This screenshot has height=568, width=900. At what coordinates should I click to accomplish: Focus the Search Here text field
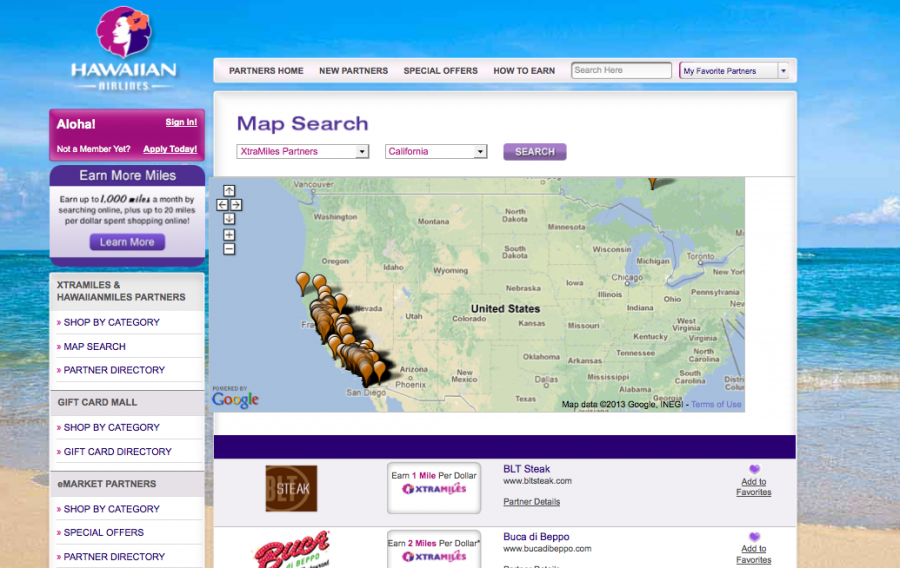point(621,71)
